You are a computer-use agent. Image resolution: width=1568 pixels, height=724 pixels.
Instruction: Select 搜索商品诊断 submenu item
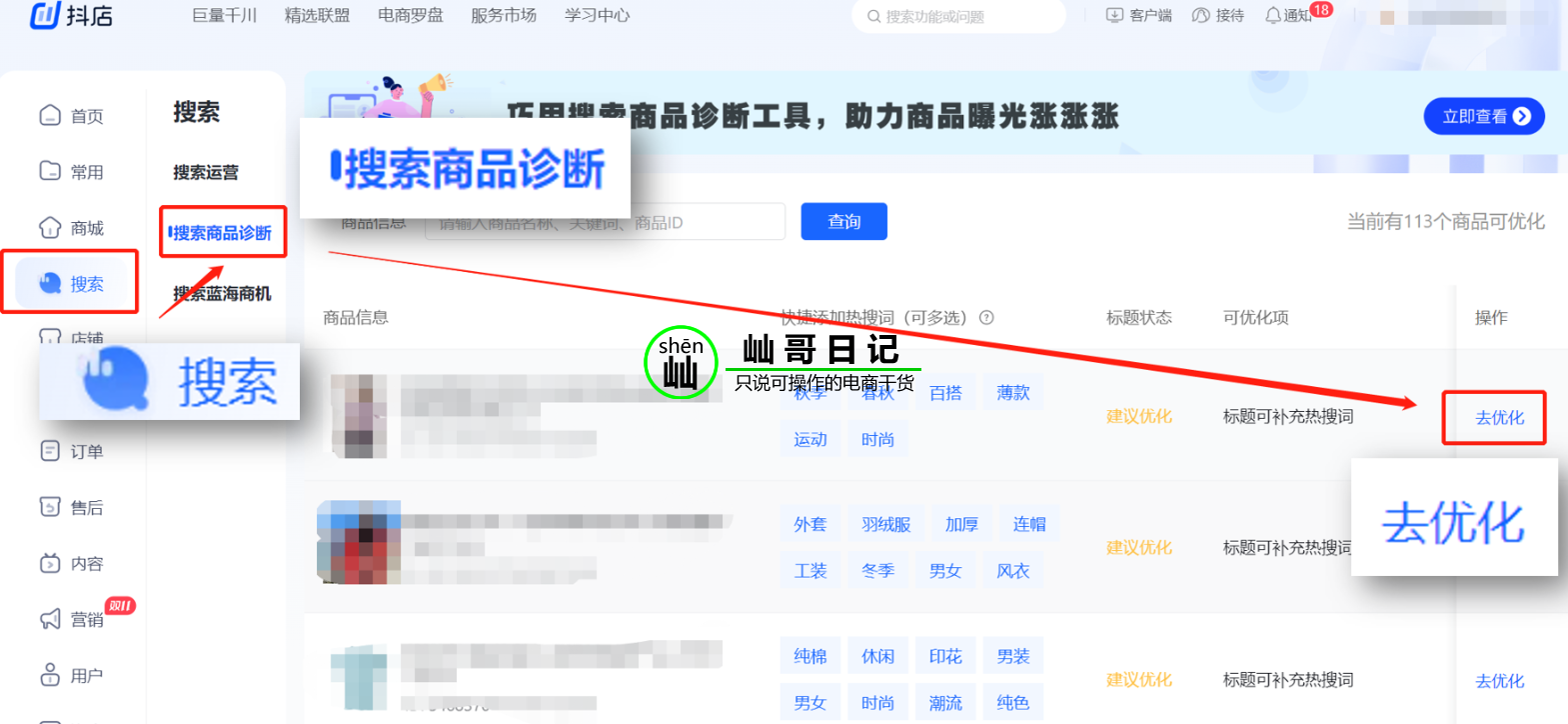(x=222, y=233)
